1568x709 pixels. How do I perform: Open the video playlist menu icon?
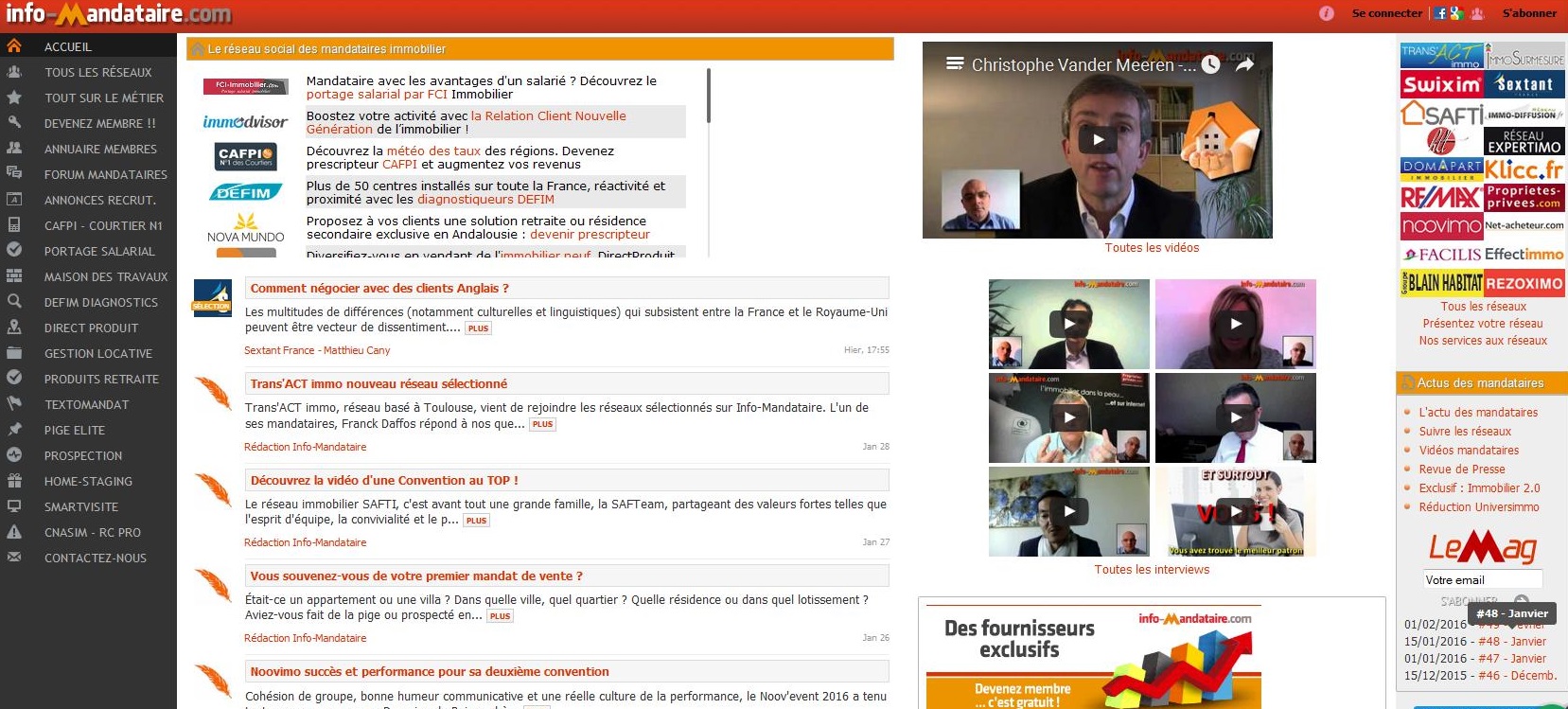(x=955, y=64)
